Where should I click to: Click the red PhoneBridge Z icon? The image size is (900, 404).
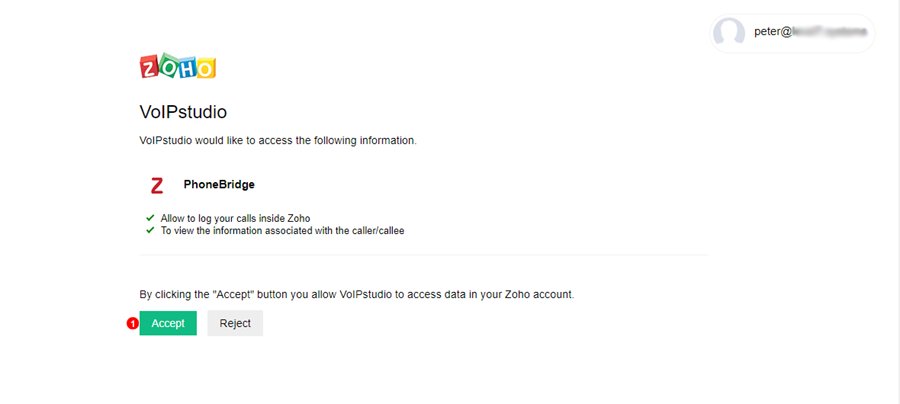click(x=157, y=185)
